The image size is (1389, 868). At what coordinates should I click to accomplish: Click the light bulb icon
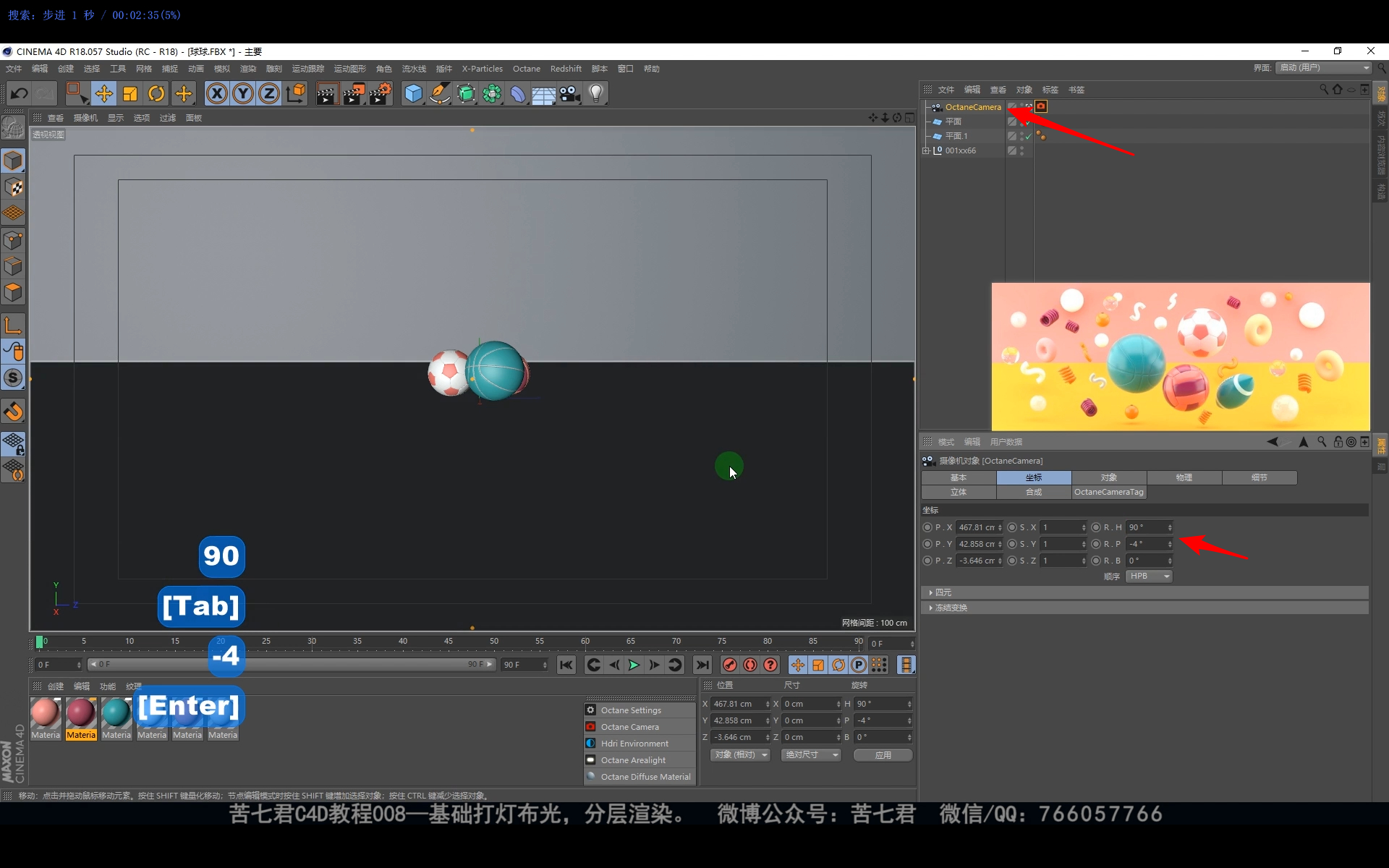click(x=596, y=93)
